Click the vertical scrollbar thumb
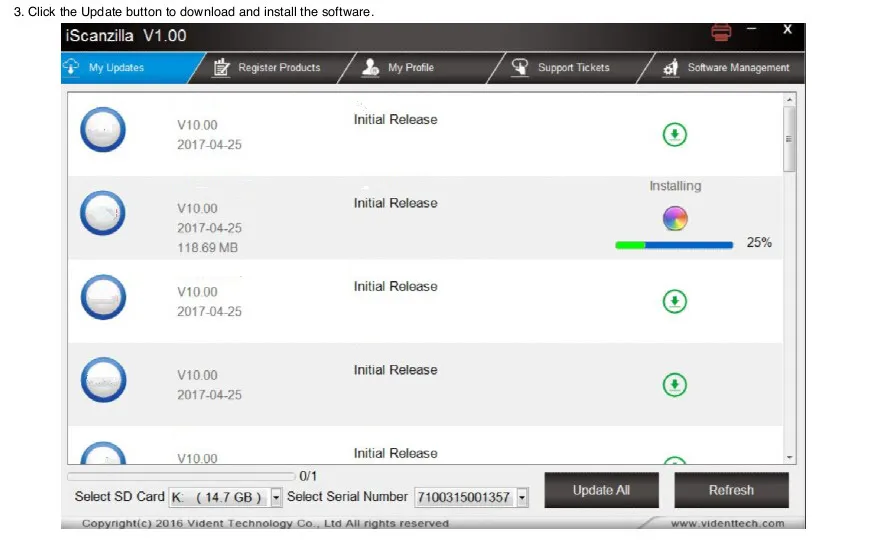The image size is (870, 559). [x=790, y=139]
